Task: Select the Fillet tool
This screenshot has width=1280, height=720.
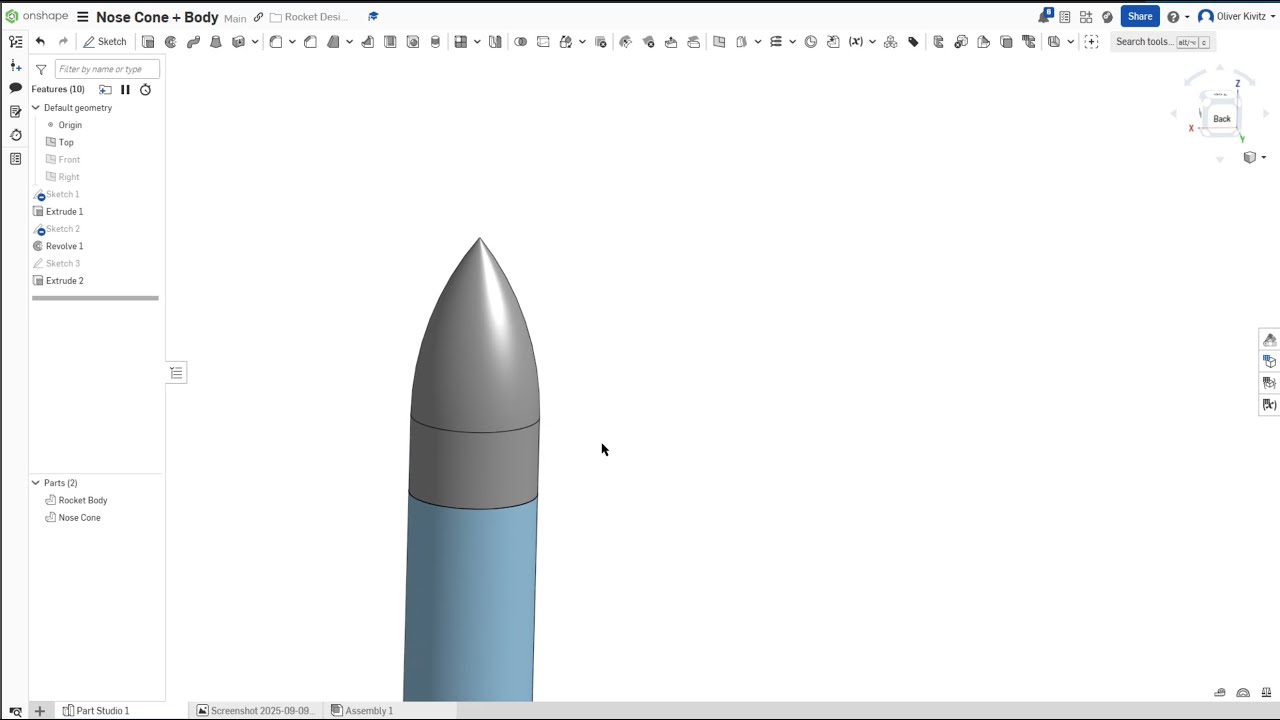Action: pyautogui.click(x=275, y=42)
